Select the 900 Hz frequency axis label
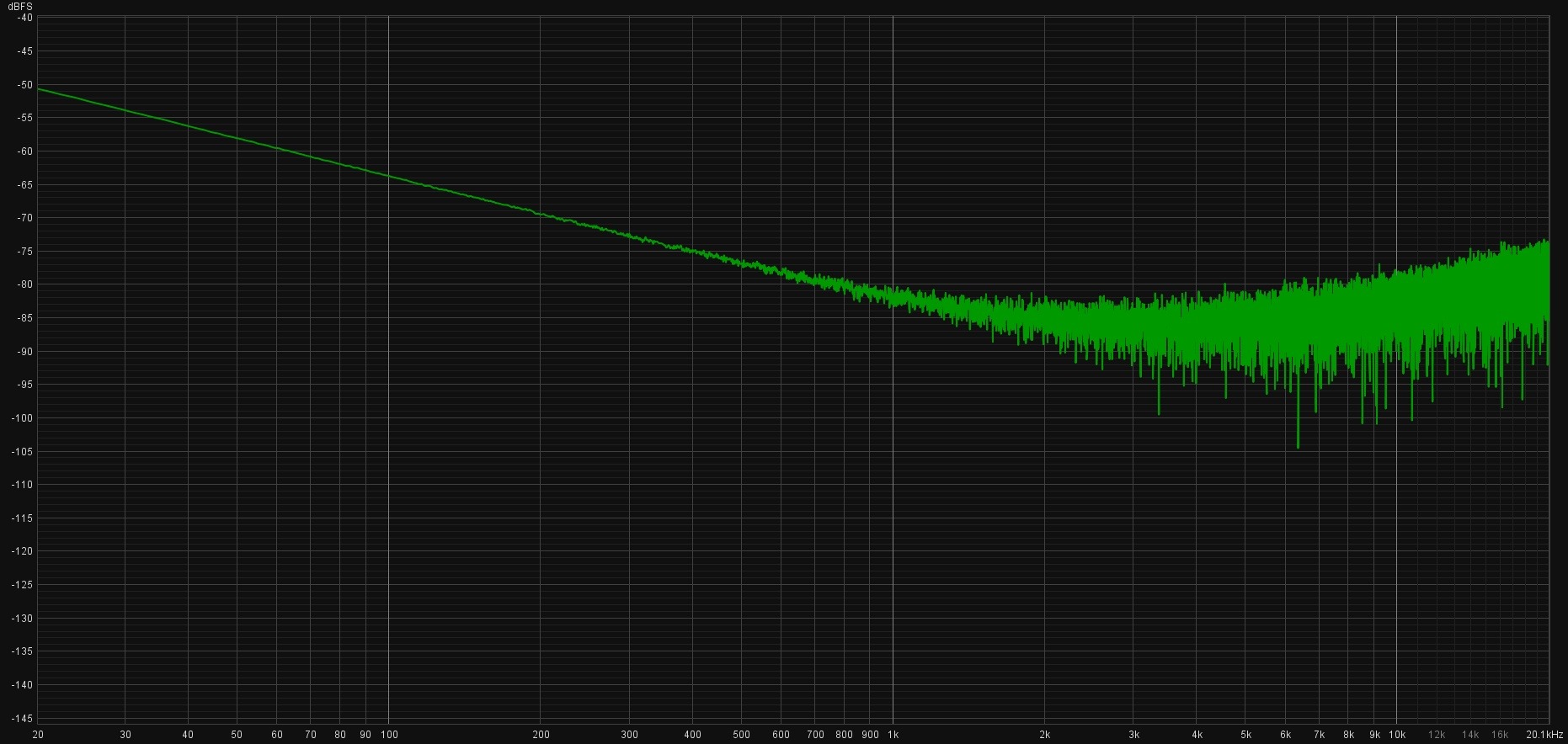This screenshot has height=744, width=1568. click(871, 735)
